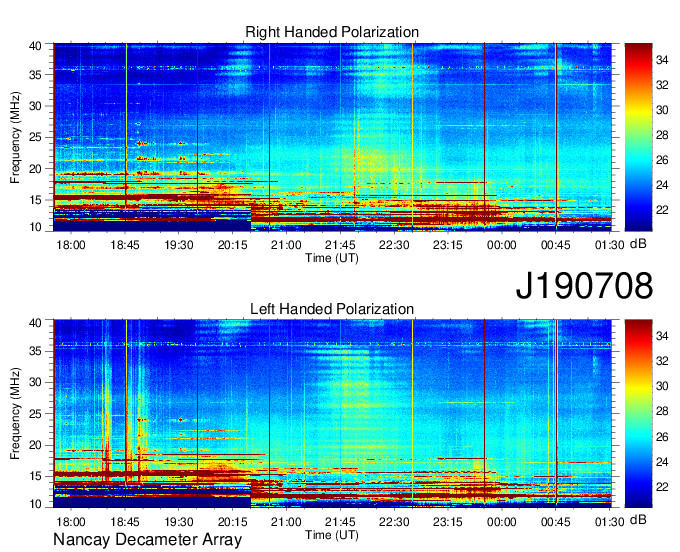Viewport: 680px width, 552px height.
Task: Click 18:00 tick under Right Handed plot
Action: [x=71, y=245]
